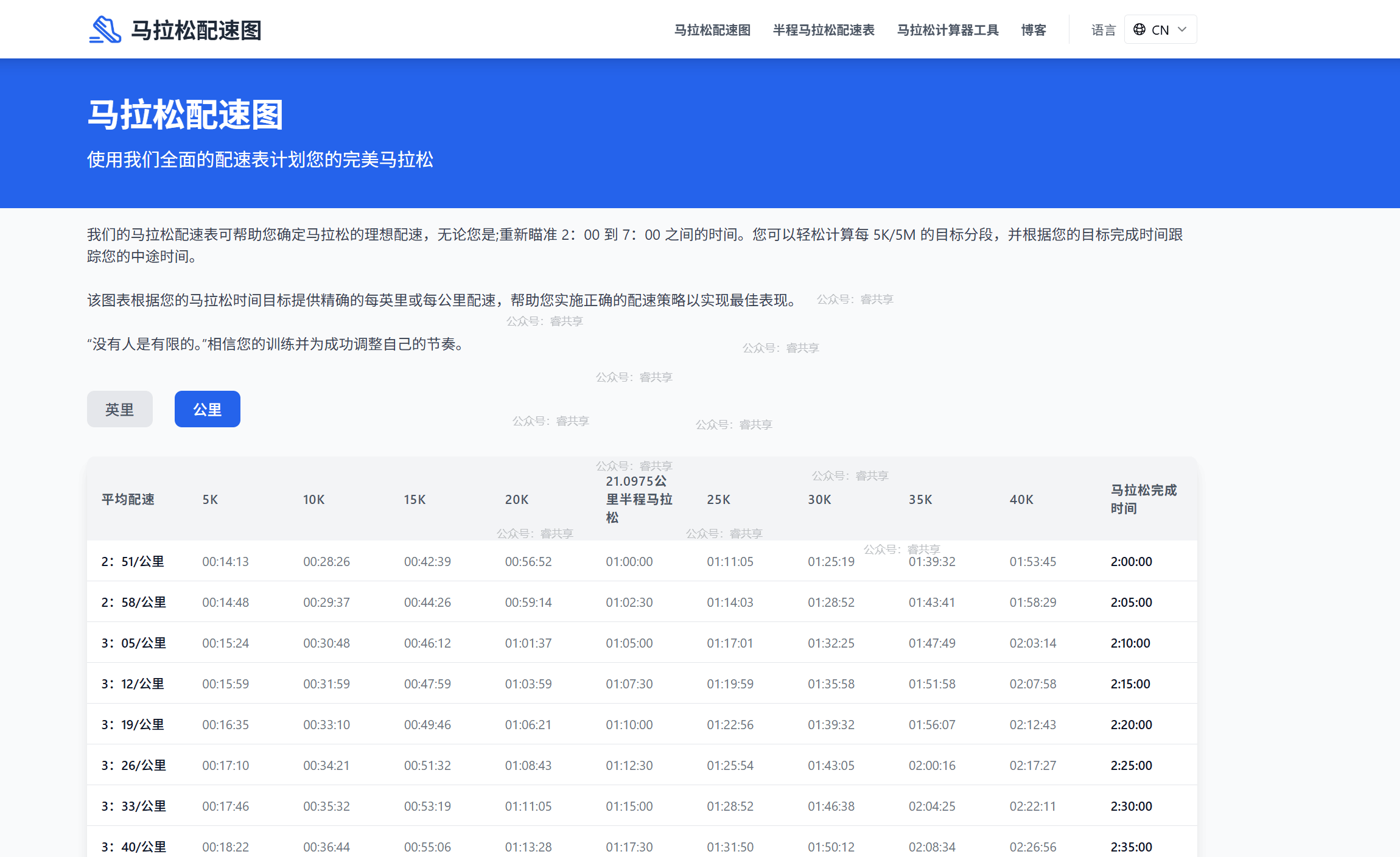The image size is (1400, 857).
Task: Click the 2:30:00 finish time cell
Action: [x=1131, y=806]
